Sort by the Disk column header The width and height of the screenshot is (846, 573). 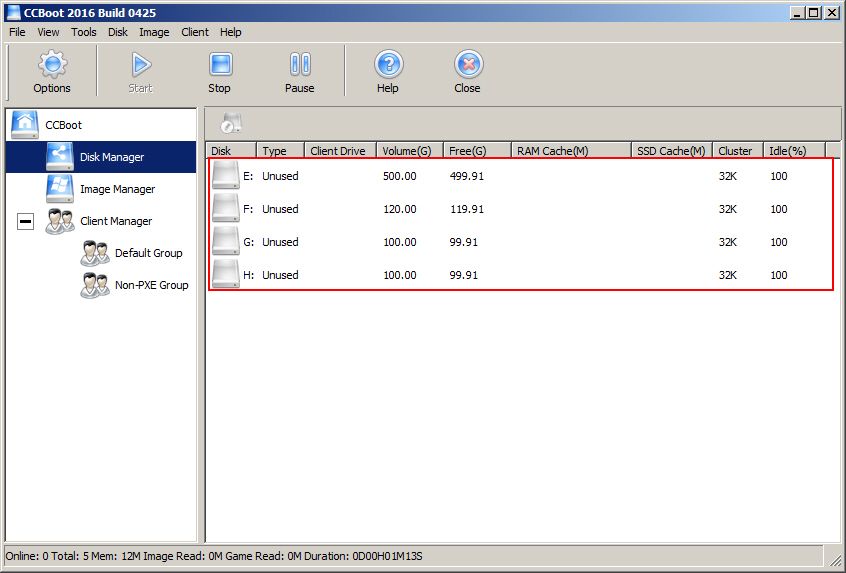[231, 151]
